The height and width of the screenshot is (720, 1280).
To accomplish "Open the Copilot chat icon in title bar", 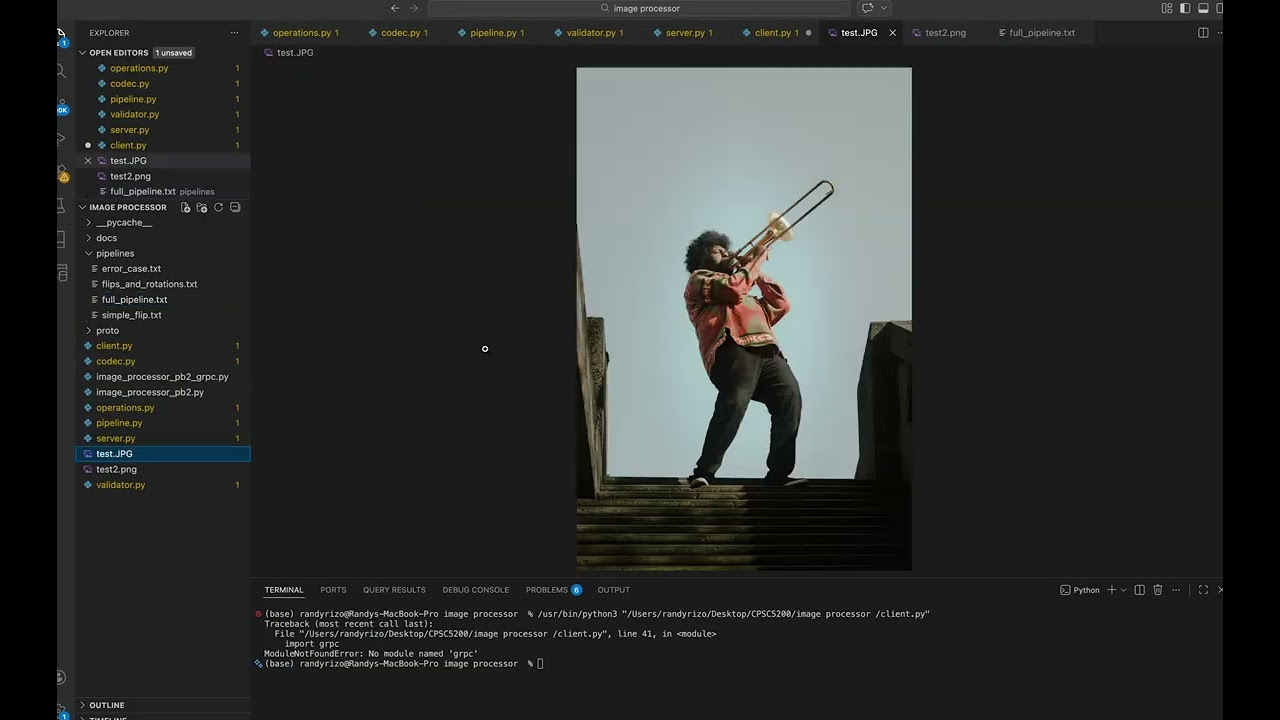I will coord(867,8).
